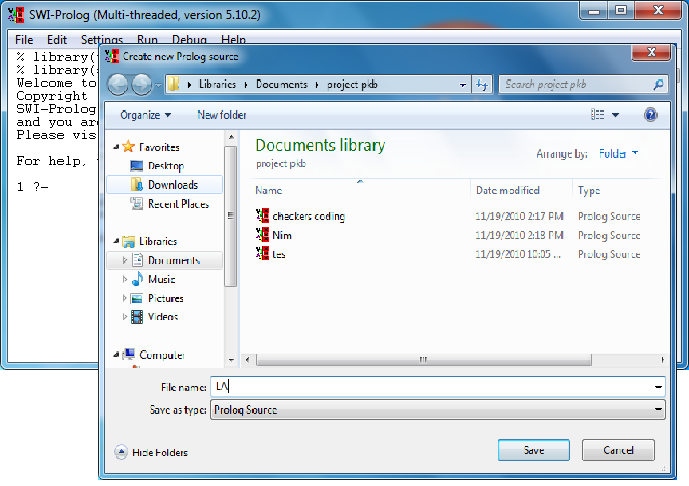Viewport: 689px width, 486px height.
Task: Click the horizontal scrollbar in file list
Action: (x=424, y=360)
